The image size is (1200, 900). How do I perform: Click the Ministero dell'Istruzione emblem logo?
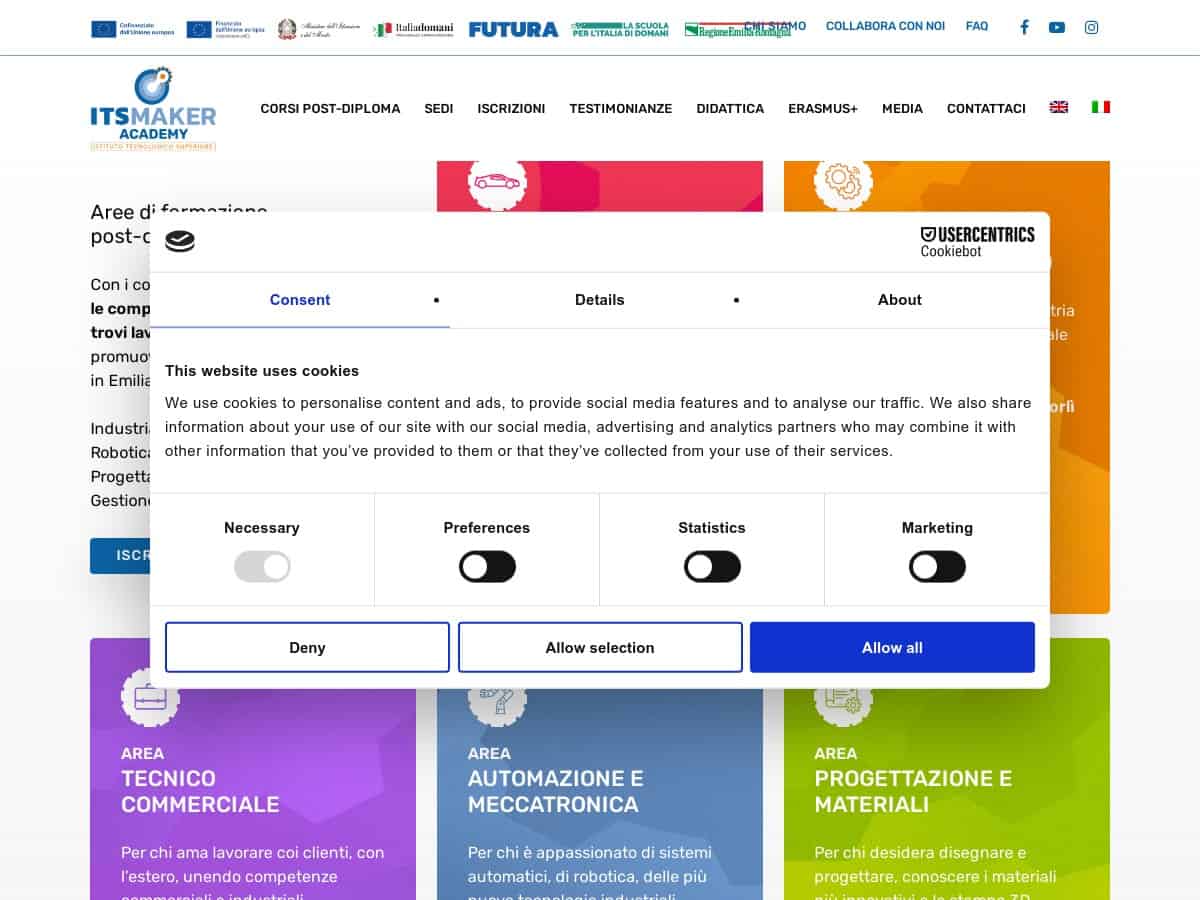[319, 29]
